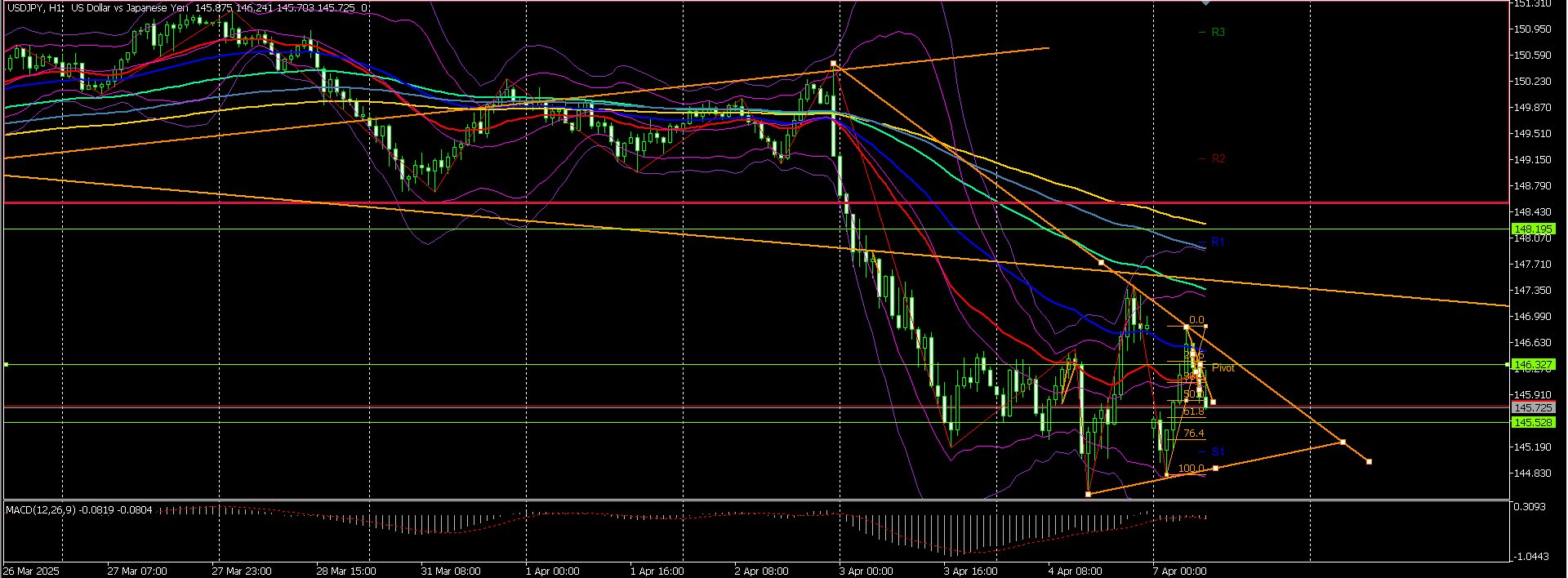Select the trendline endpoint handle at far right
The height and width of the screenshot is (578, 1568).
click(1369, 462)
